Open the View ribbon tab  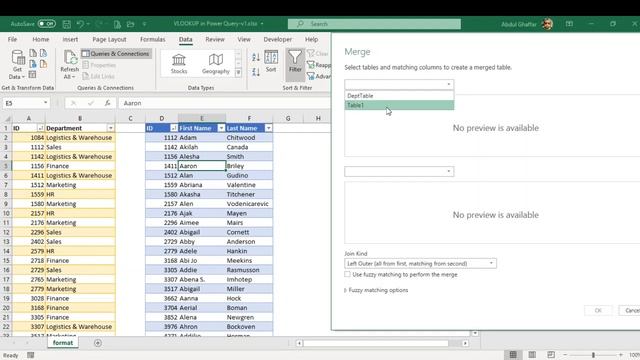pos(244,39)
